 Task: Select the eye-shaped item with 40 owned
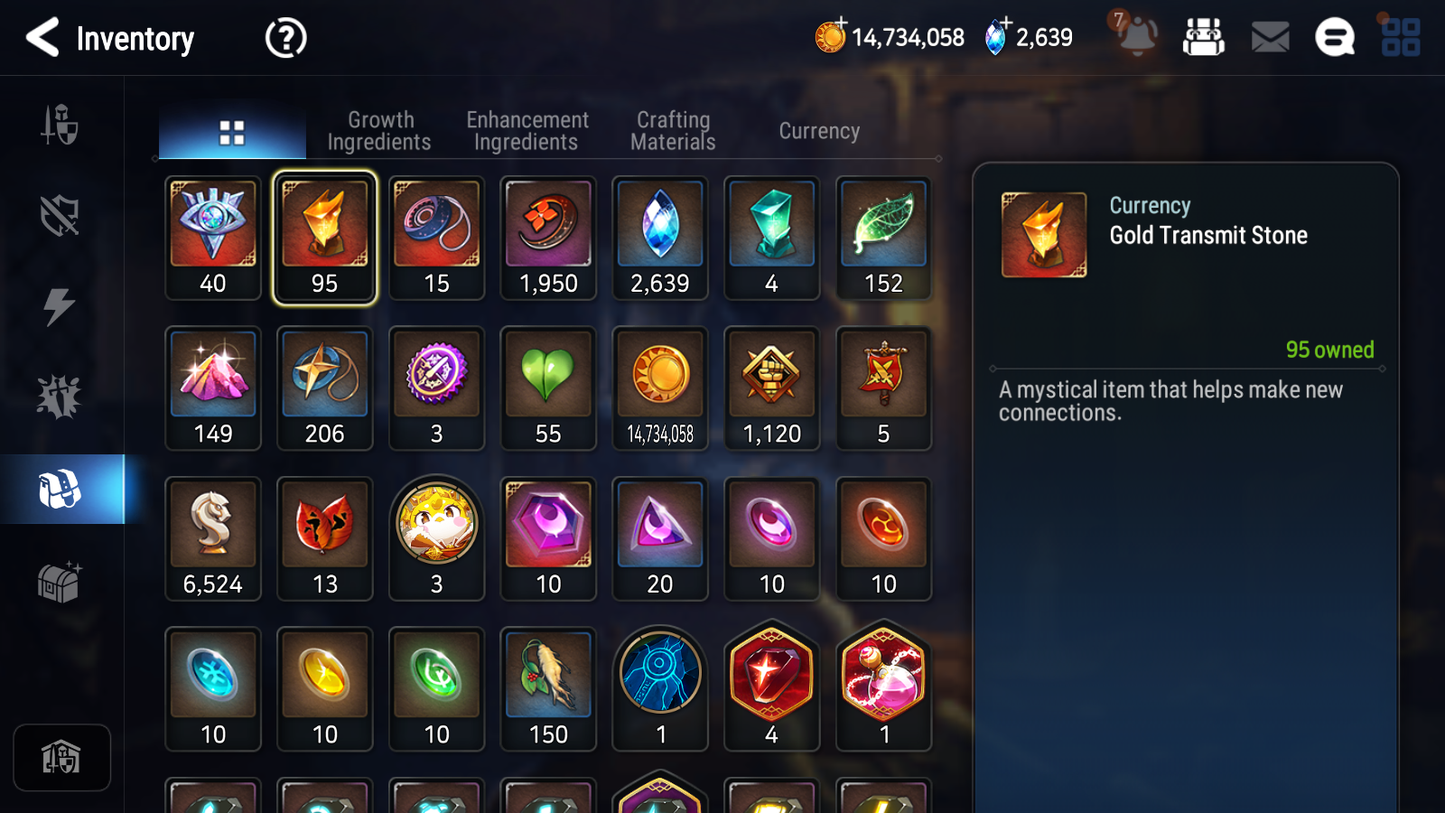click(x=213, y=238)
